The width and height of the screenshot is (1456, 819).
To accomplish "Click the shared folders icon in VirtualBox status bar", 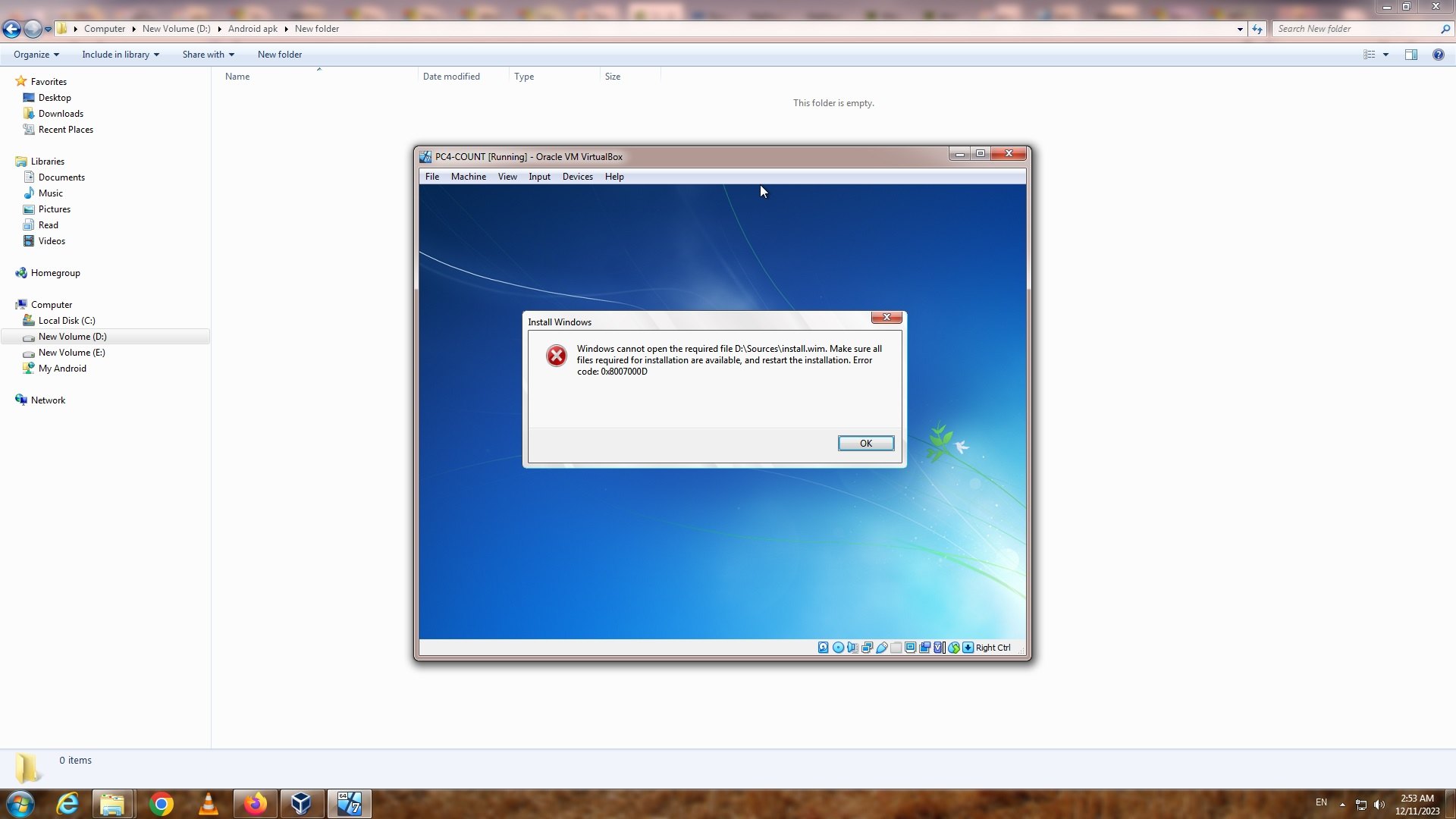I will (x=896, y=648).
